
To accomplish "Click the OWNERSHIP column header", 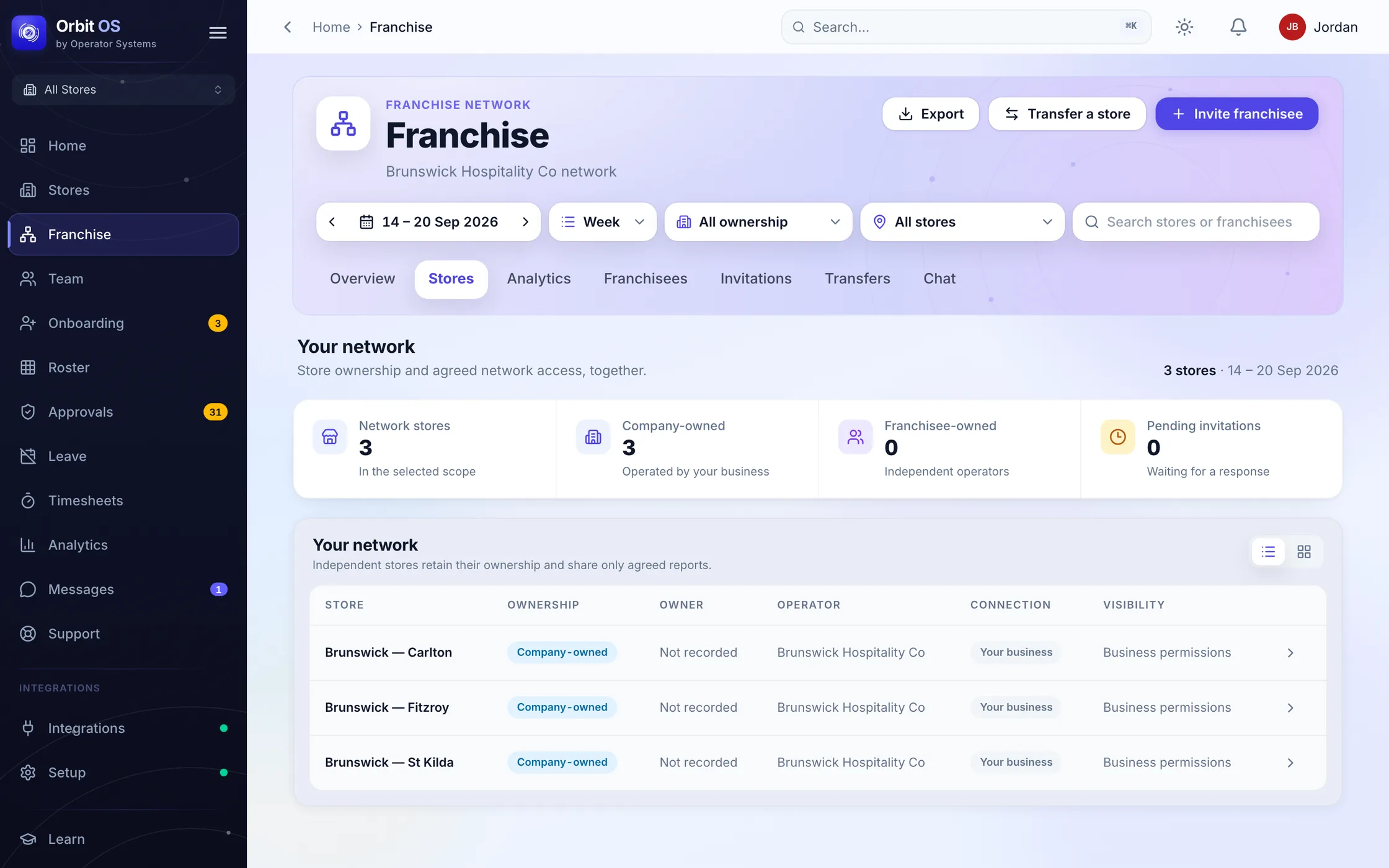I will click(543, 605).
